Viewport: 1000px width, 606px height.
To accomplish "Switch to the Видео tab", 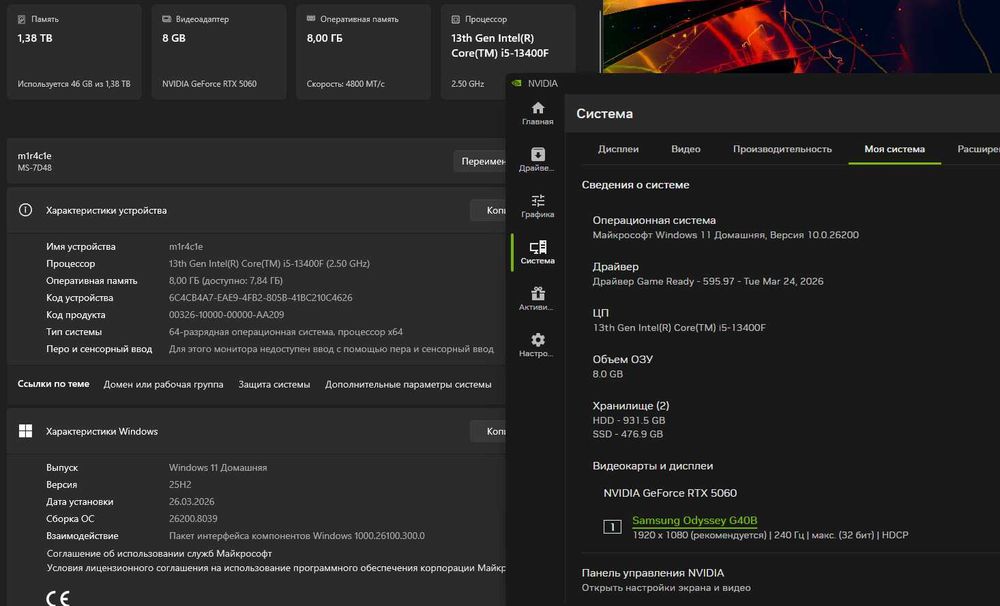I will (x=686, y=149).
